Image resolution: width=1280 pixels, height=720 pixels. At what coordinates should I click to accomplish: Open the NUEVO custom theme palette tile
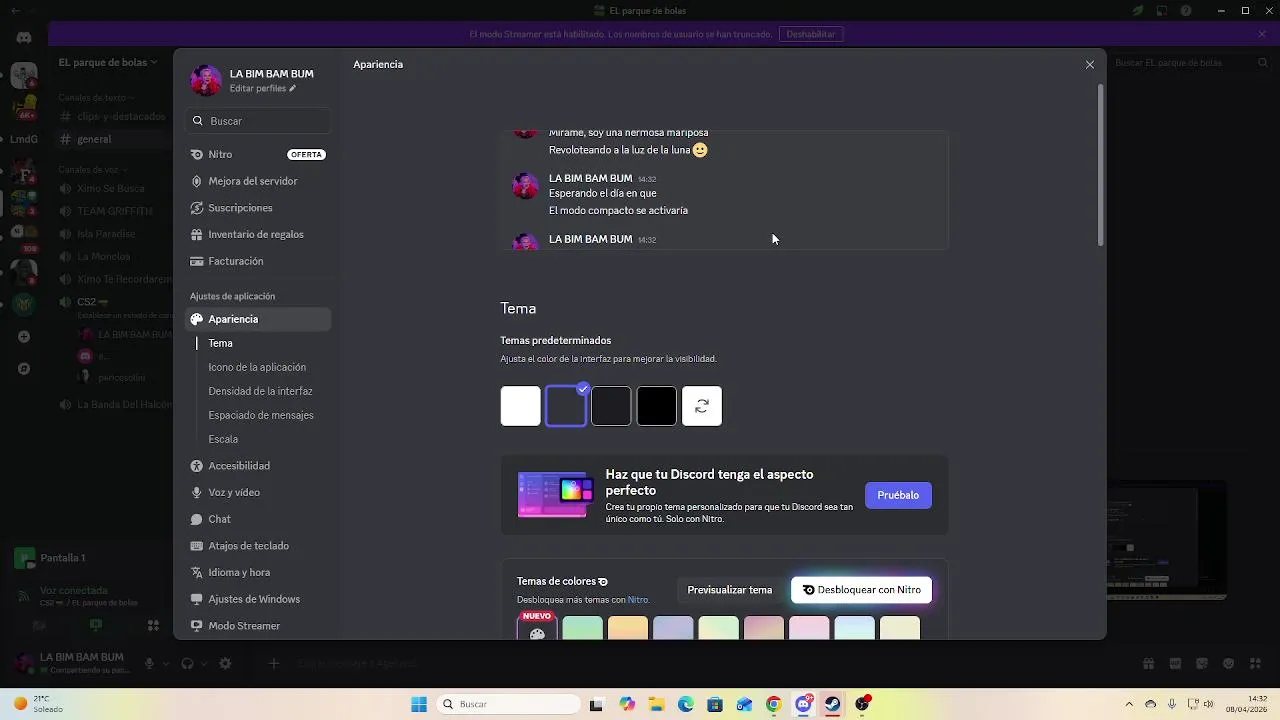point(537,627)
